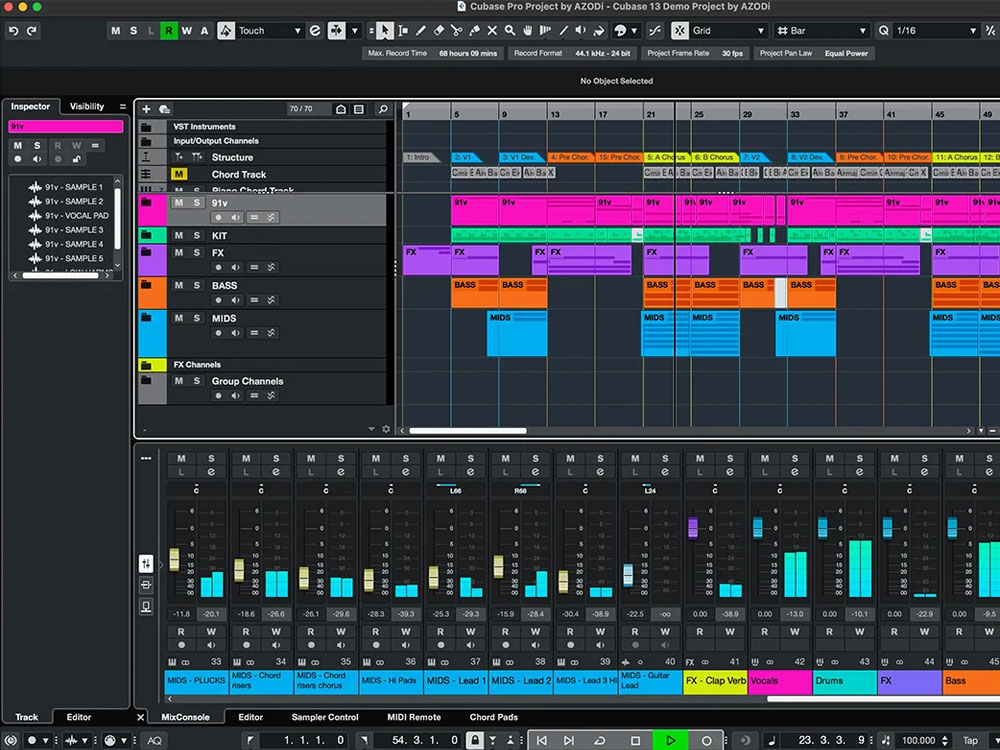
Task: Select the Object Selection arrow tool
Action: (386, 31)
